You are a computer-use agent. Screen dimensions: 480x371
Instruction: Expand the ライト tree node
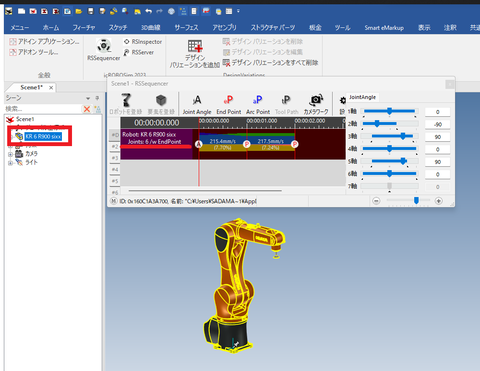point(10,163)
